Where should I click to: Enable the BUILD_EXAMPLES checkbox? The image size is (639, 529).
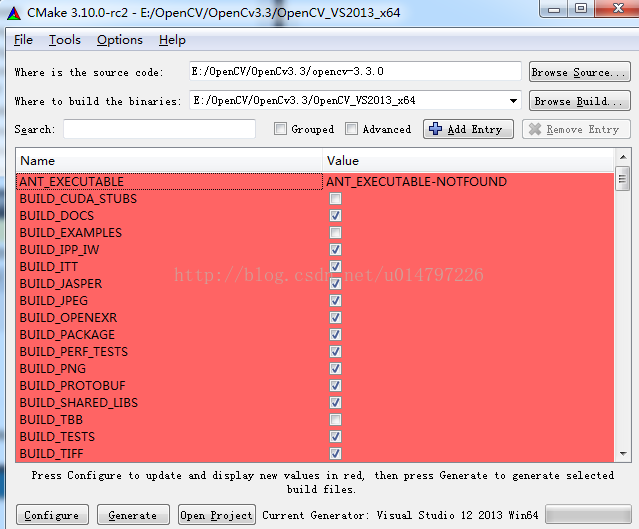pyautogui.click(x=335, y=233)
